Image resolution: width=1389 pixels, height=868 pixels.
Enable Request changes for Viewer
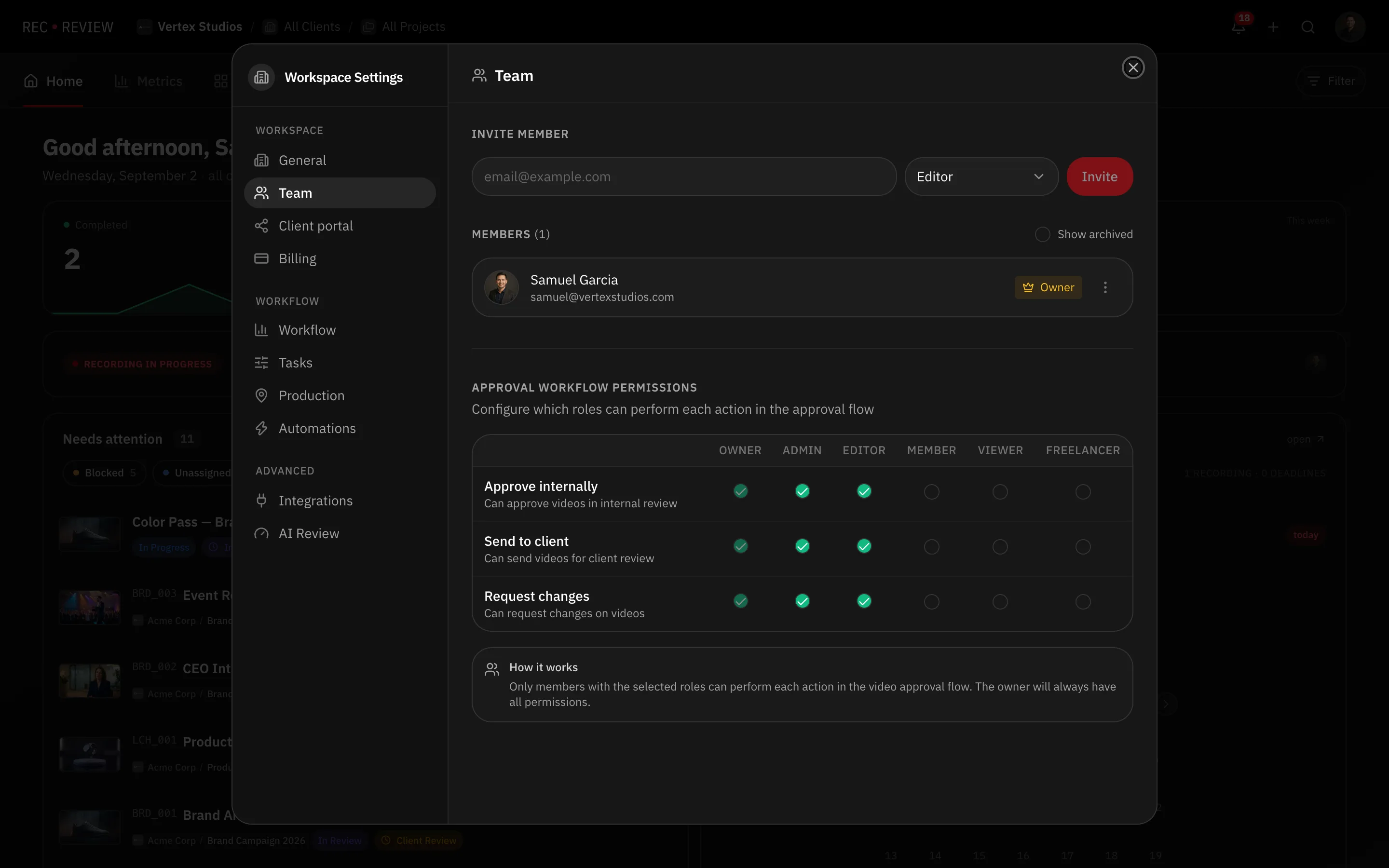pyautogui.click(x=1000, y=602)
